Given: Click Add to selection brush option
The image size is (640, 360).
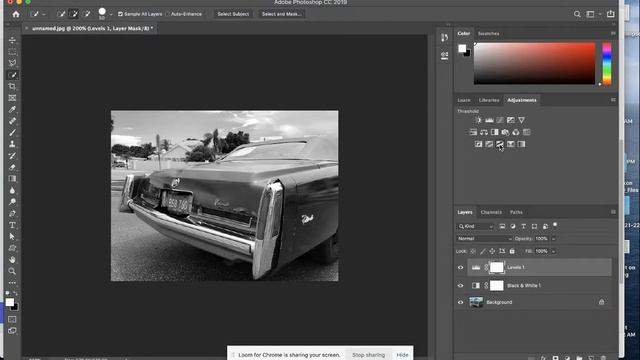Looking at the screenshot, I should [x=73, y=14].
